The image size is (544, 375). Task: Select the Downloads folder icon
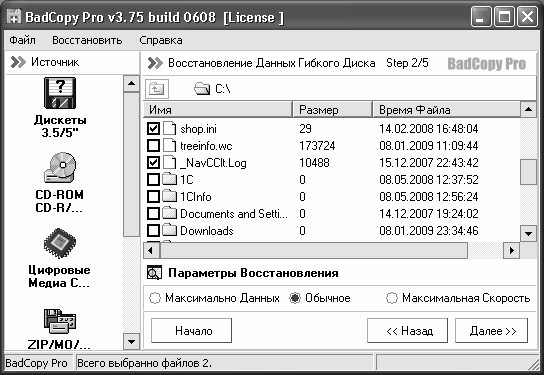[x=169, y=230]
